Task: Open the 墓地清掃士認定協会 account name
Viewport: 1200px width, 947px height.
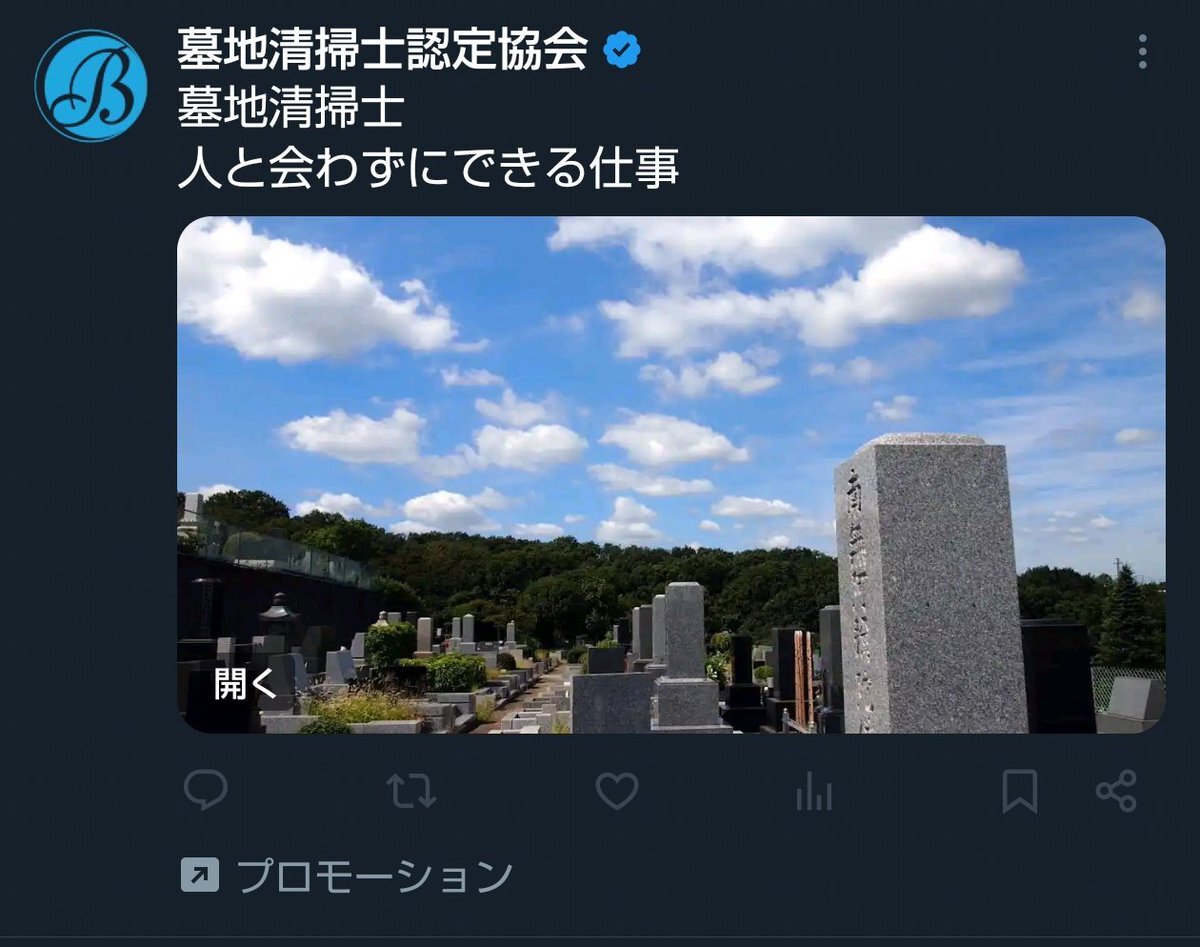Action: pos(382,49)
